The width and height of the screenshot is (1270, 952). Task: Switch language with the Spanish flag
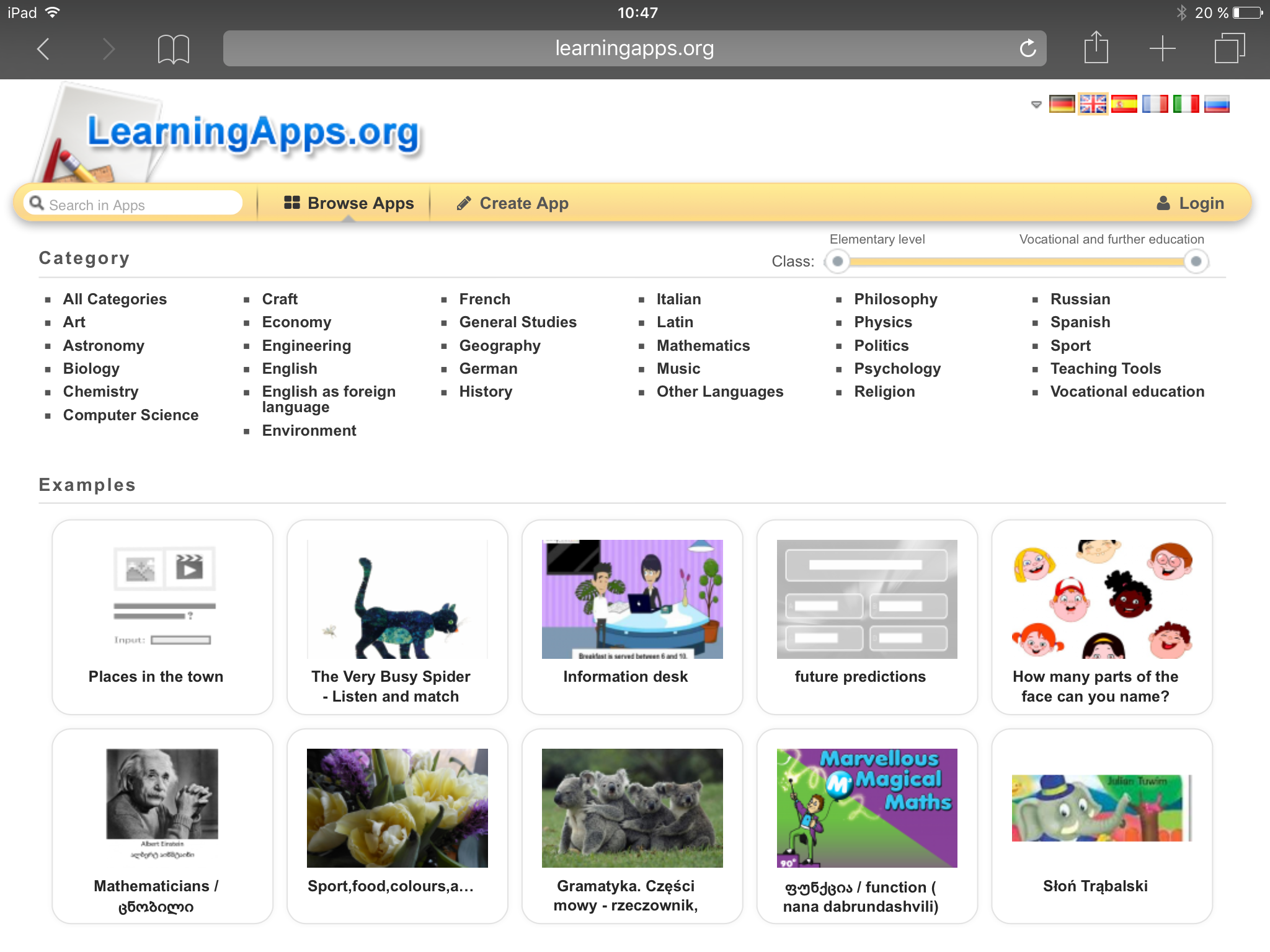[x=1124, y=104]
